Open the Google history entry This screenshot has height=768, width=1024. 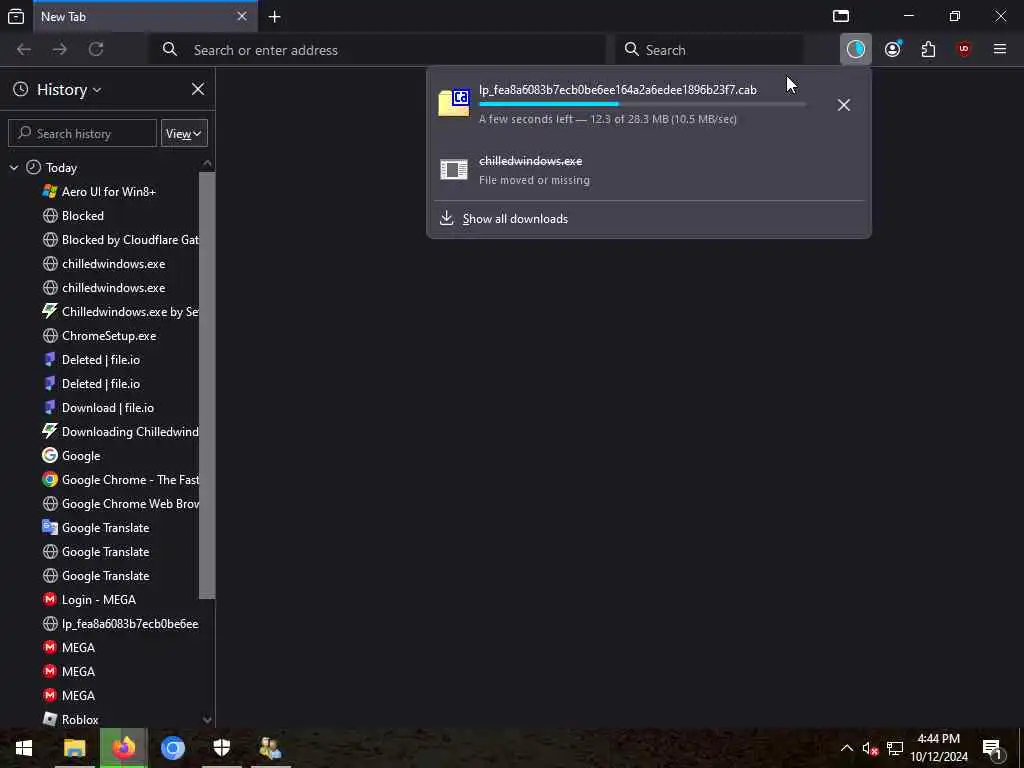pos(80,456)
